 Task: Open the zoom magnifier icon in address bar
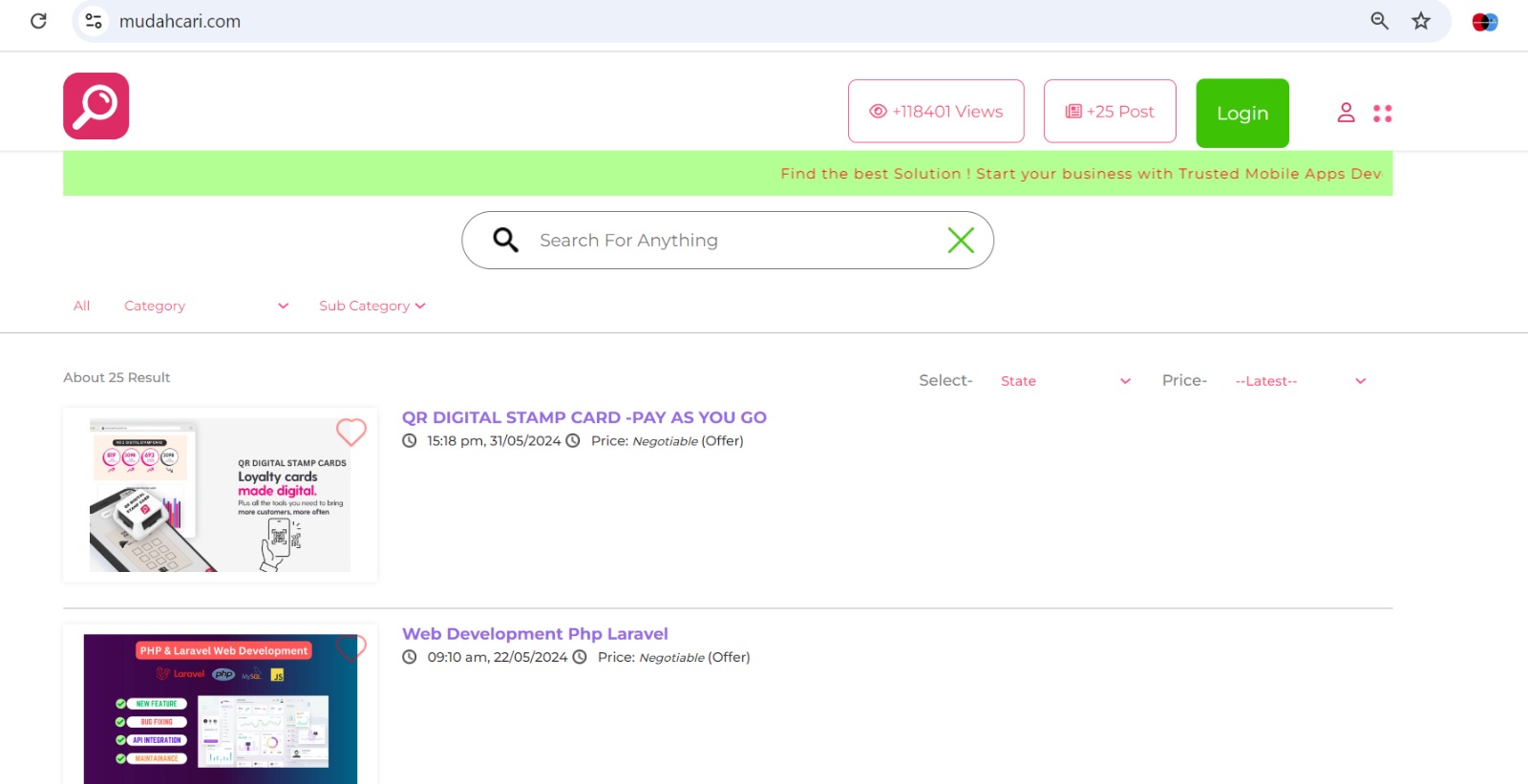coord(1379,21)
